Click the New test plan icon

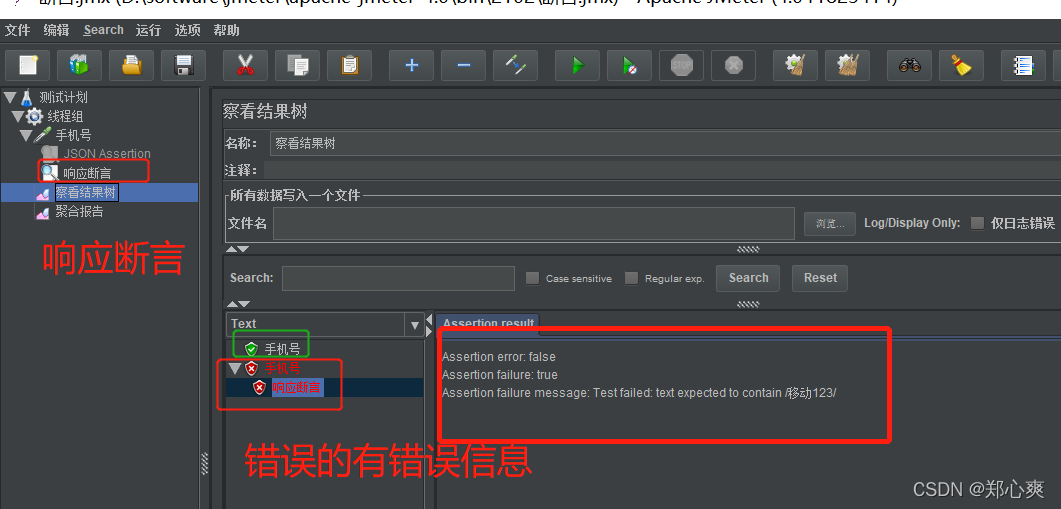click(x=28, y=65)
